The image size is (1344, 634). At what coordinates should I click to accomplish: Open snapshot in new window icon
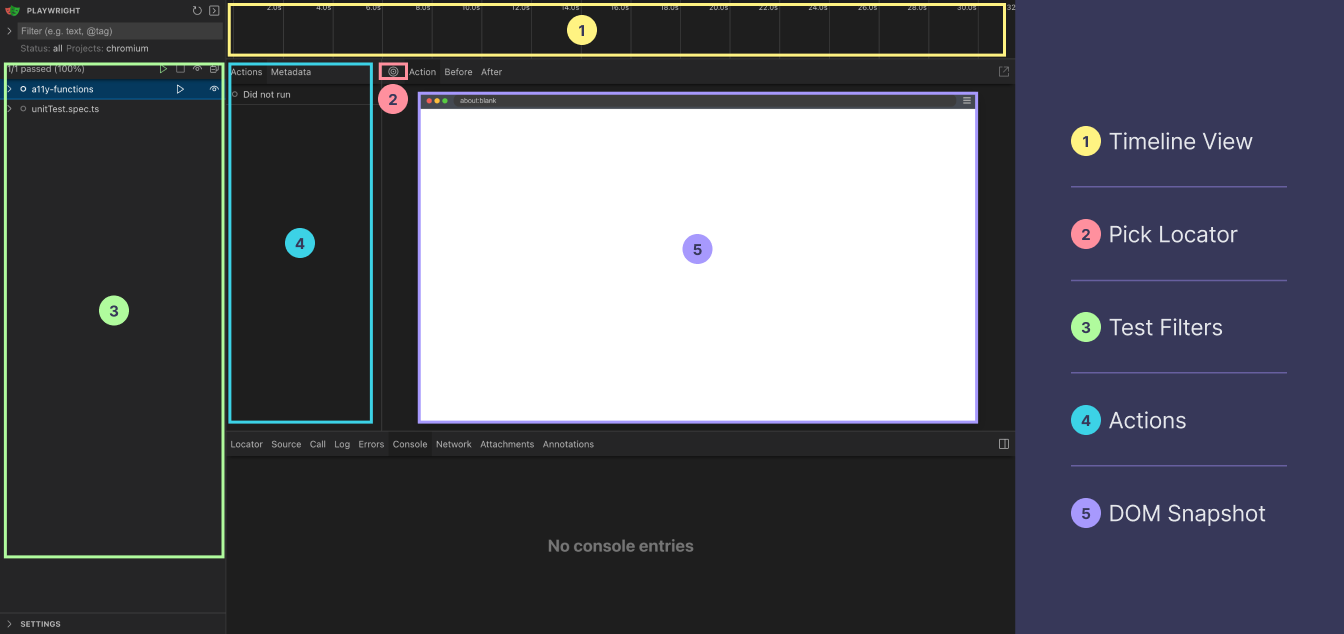[1004, 72]
